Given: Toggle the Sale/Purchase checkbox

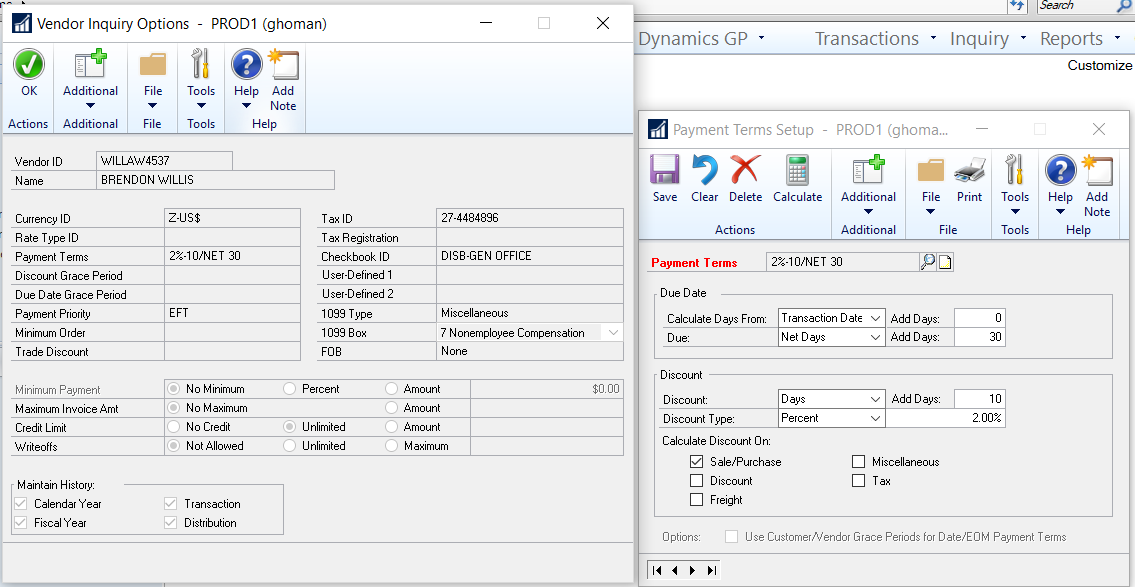Looking at the screenshot, I should 696,461.
